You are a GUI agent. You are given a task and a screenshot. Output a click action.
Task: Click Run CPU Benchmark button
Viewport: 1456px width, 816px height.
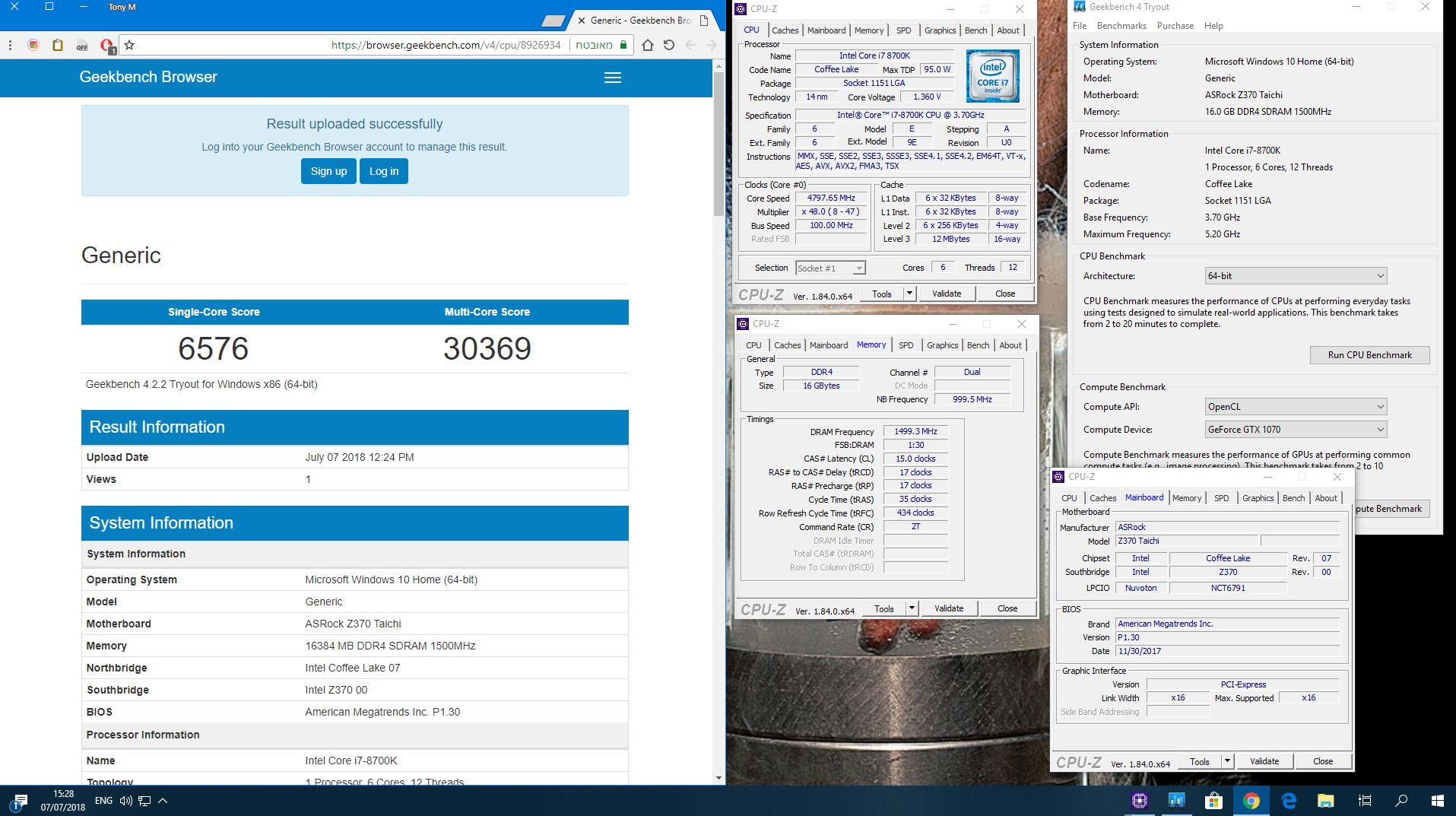[1369, 355]
